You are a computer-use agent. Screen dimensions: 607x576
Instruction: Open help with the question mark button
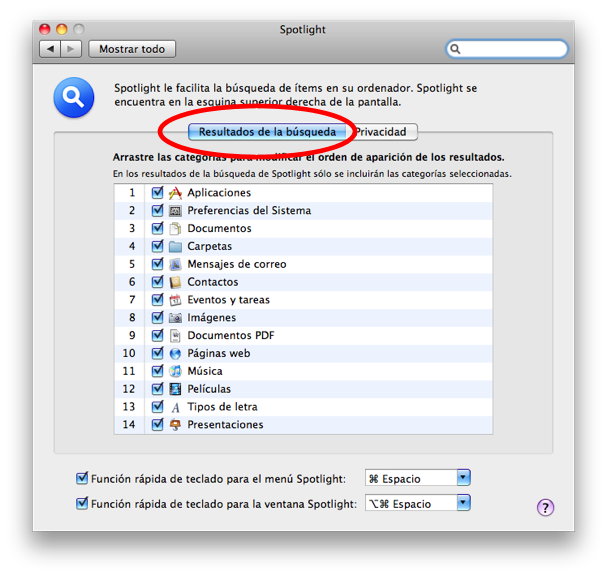(x=545, y=507)
